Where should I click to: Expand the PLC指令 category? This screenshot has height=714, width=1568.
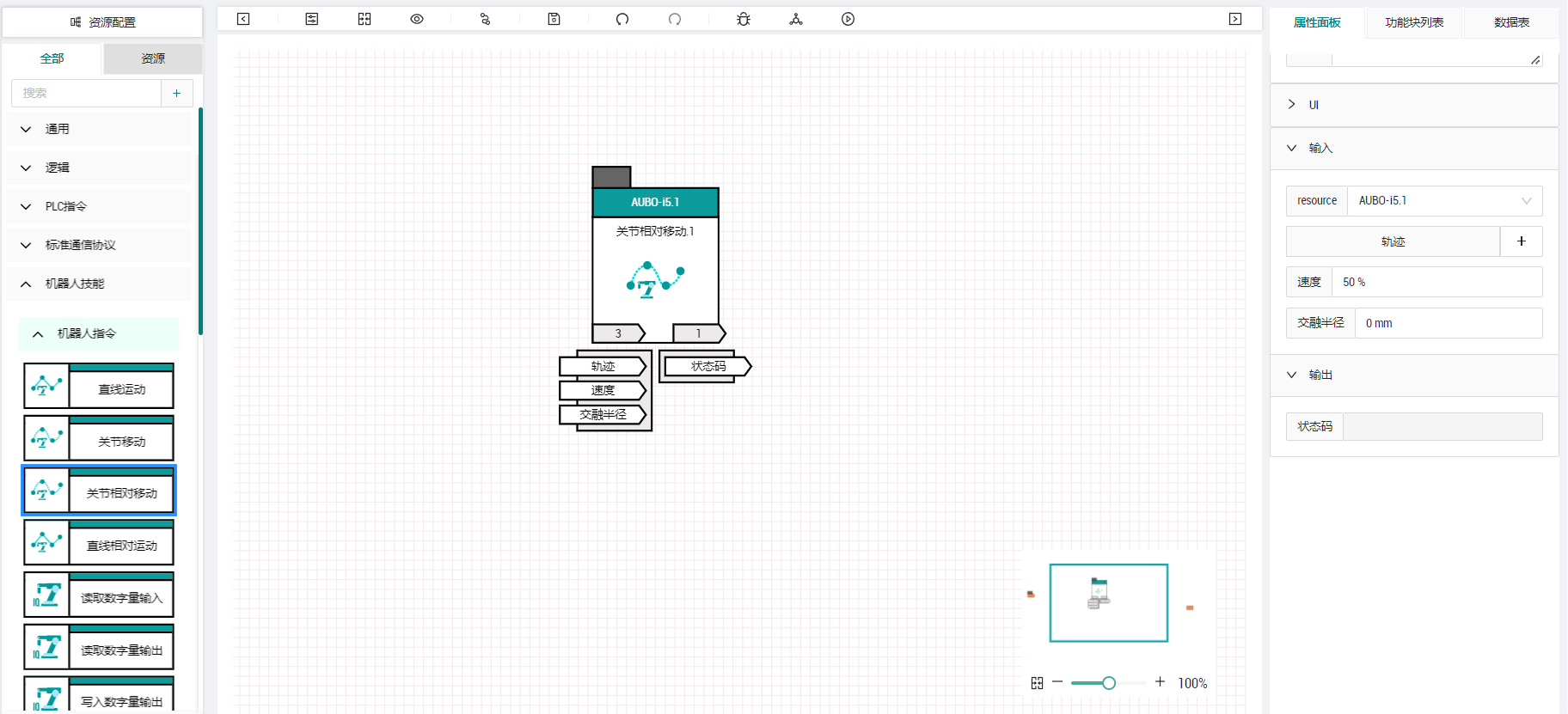(x=99, y=206)
